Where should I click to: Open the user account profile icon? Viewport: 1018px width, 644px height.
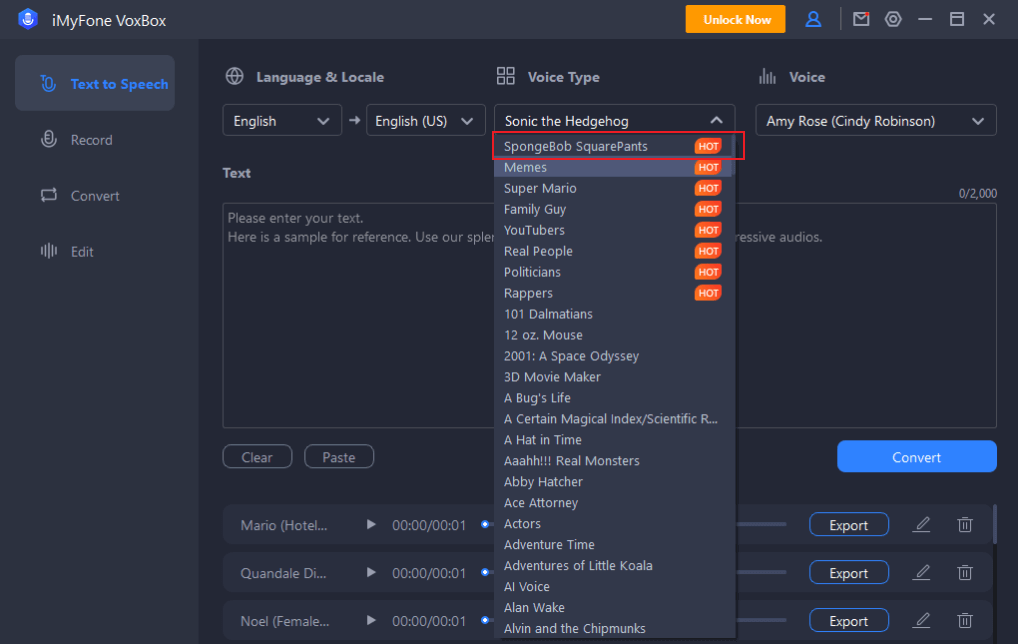click(x=813, y=19)
